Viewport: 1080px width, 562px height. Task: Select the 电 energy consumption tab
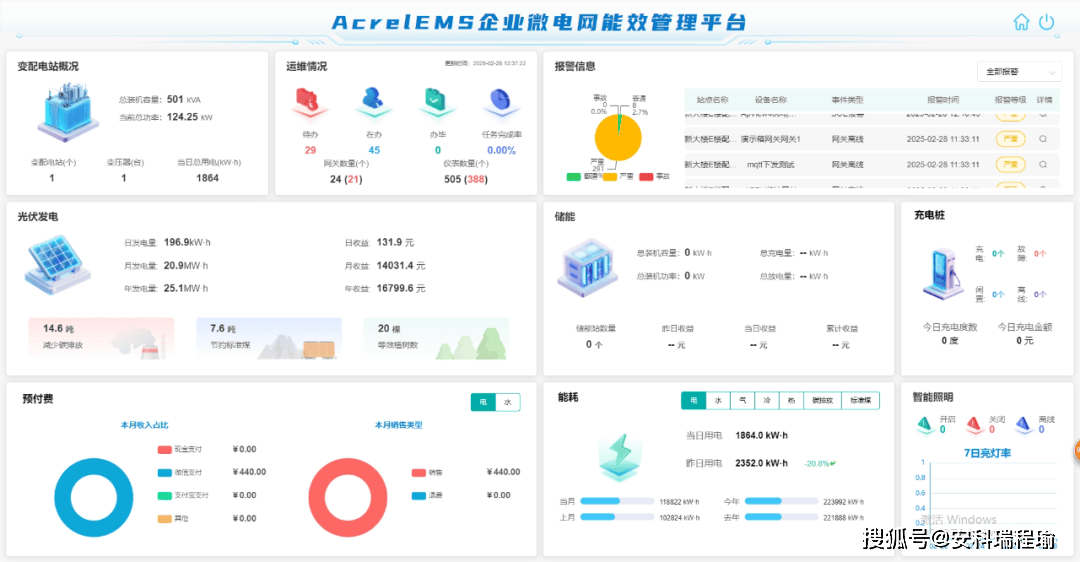click(694, 400)
